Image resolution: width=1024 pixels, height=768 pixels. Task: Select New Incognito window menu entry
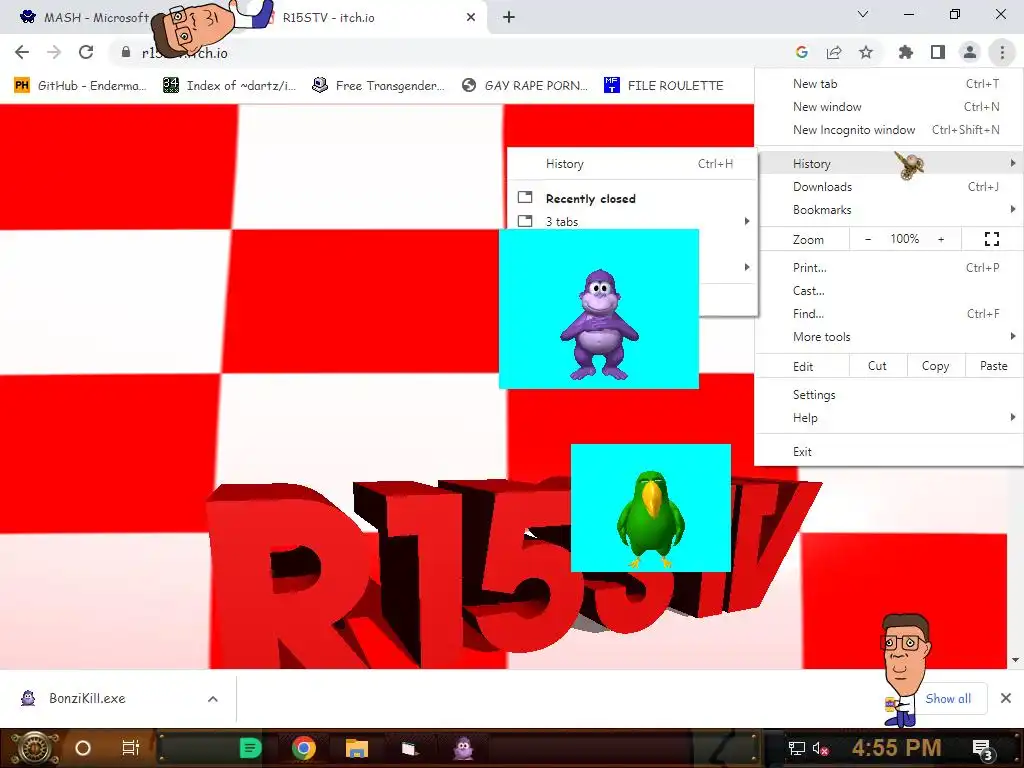coord(889,129)
